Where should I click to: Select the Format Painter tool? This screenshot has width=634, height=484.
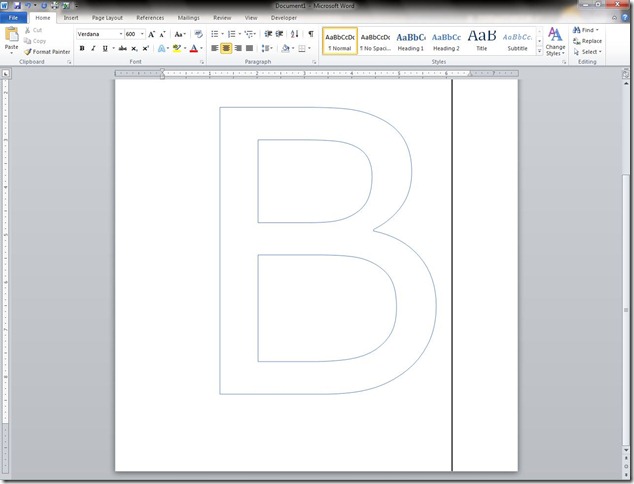click(x=47, y=51)
